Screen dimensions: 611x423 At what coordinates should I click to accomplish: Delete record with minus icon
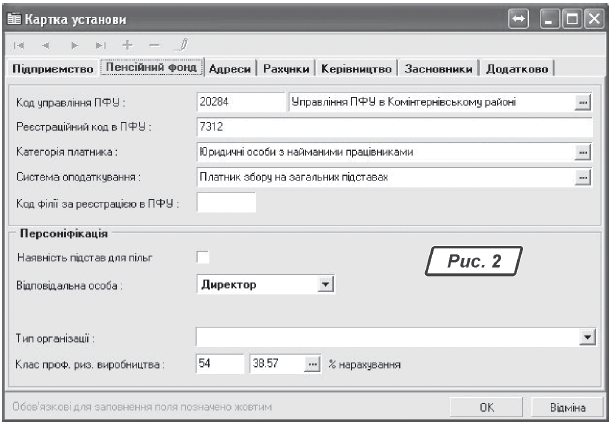pos(153,45)
